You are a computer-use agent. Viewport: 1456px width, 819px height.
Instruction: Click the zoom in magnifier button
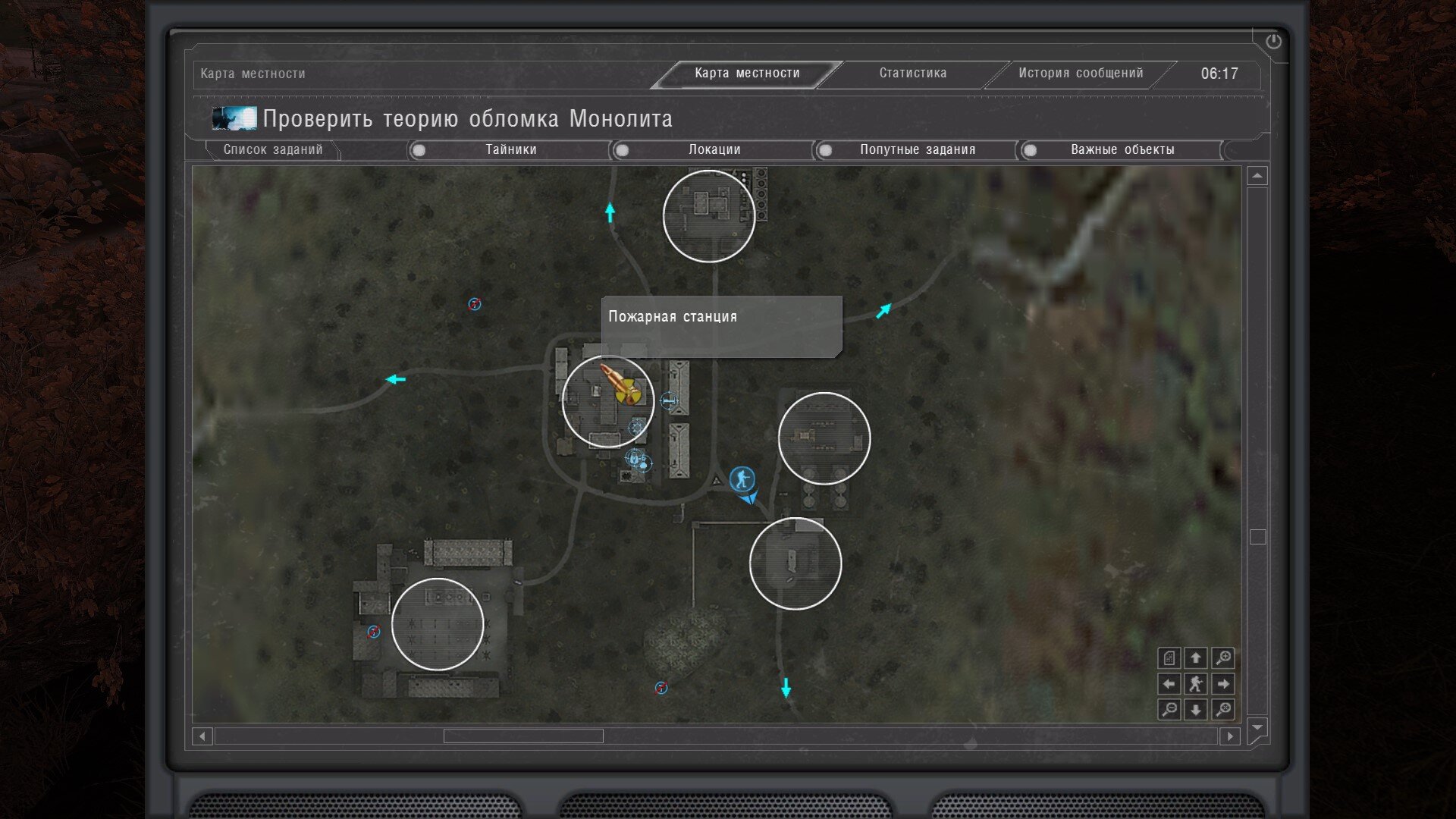click(1222, 657)
